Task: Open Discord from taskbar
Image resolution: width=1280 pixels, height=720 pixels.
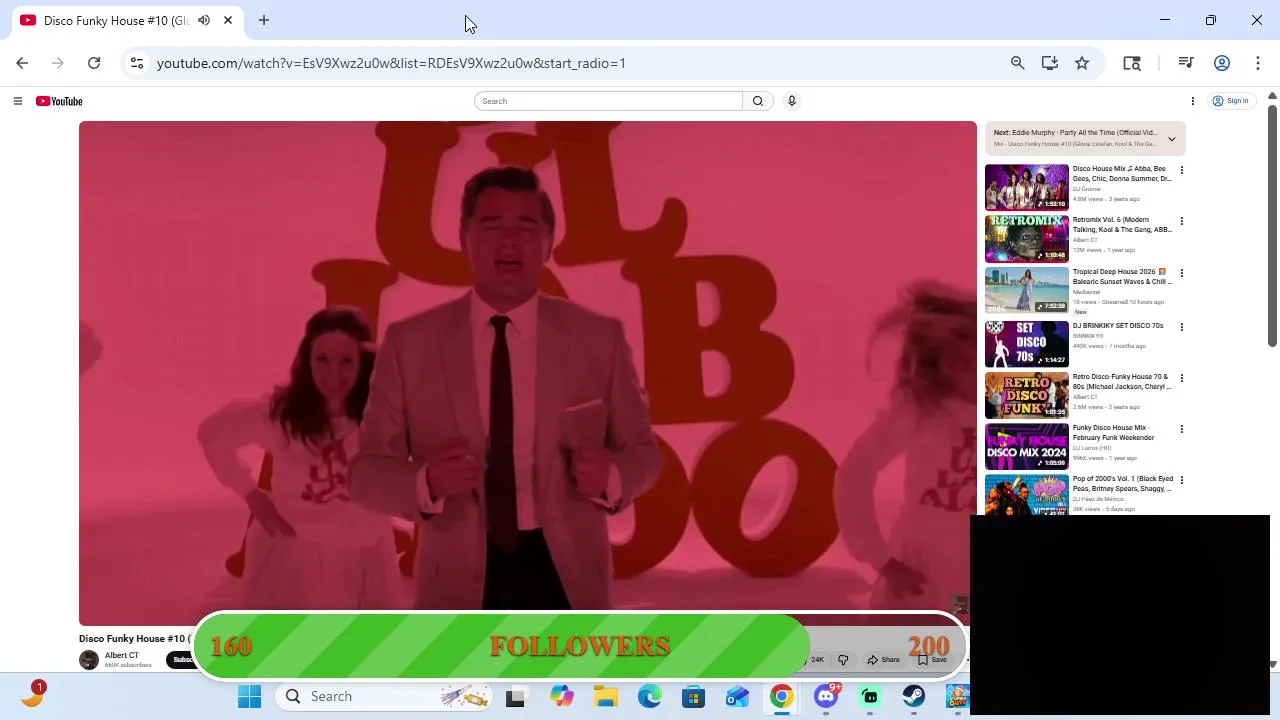Action: [x=826, y=696]
